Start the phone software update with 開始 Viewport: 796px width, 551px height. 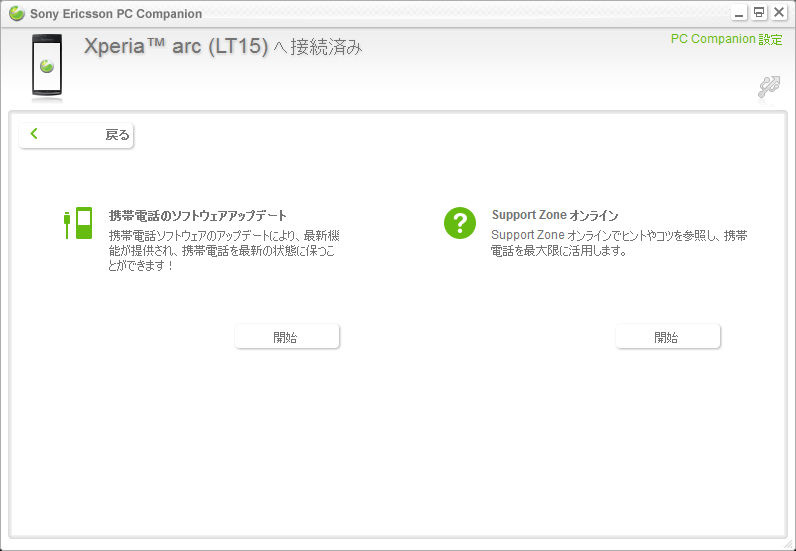coord(287,337)
